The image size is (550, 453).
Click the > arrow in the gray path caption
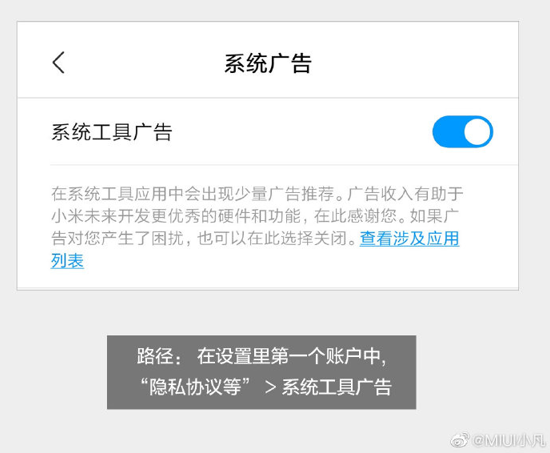(x=270, y=387)
